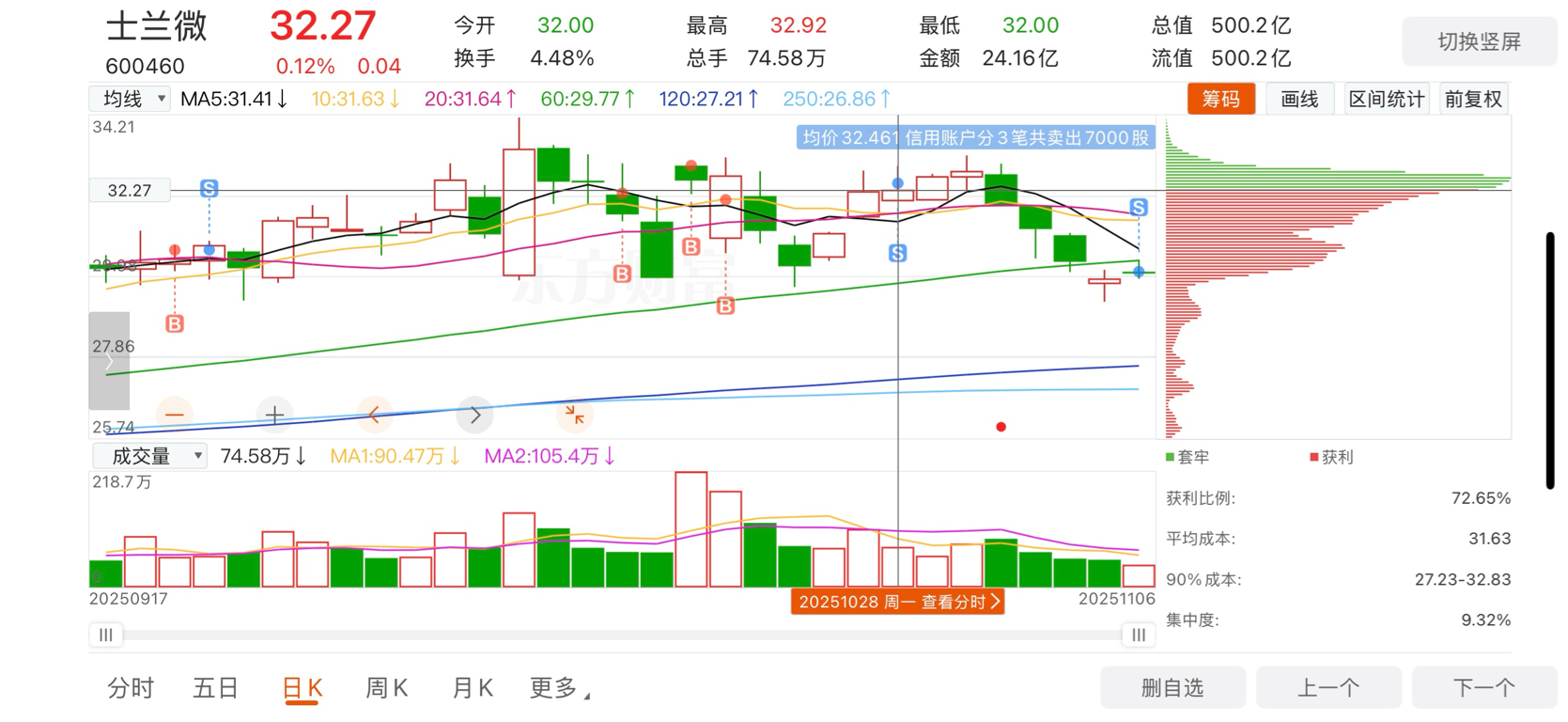Click the right handle of date range slider
The image size is (1568, 722).
pos(1139,635)
